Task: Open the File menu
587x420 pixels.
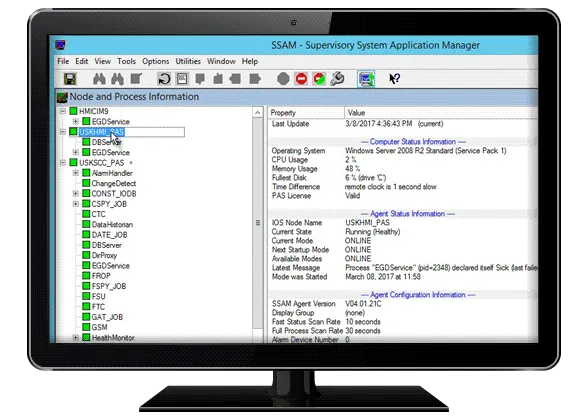Action: tap(63, 61)
